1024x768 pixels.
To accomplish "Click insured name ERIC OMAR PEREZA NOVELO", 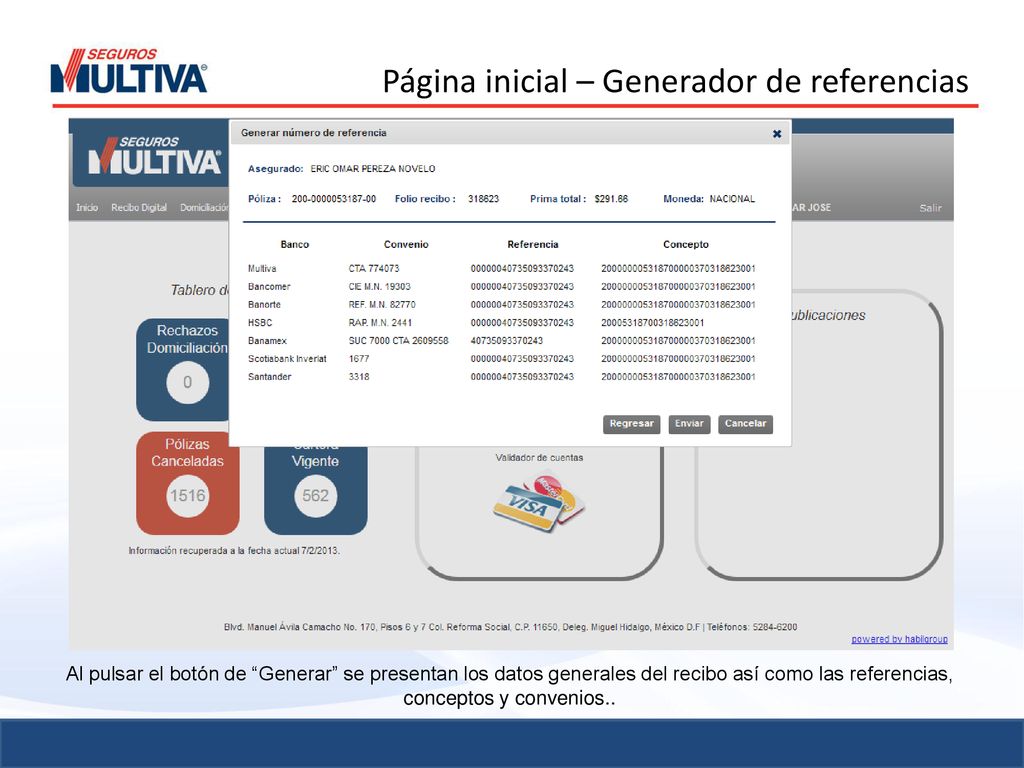I will pyautogui.click(x=373, y=169).
